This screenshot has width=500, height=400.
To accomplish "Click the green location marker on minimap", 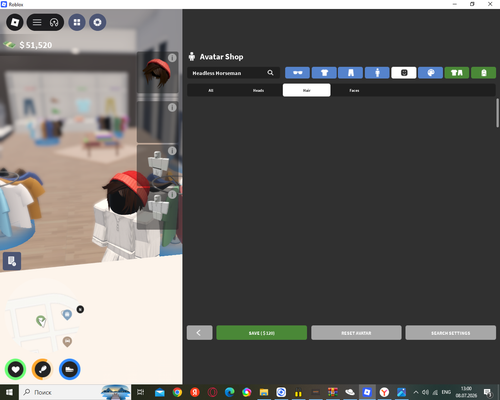I will pos(41,321).
